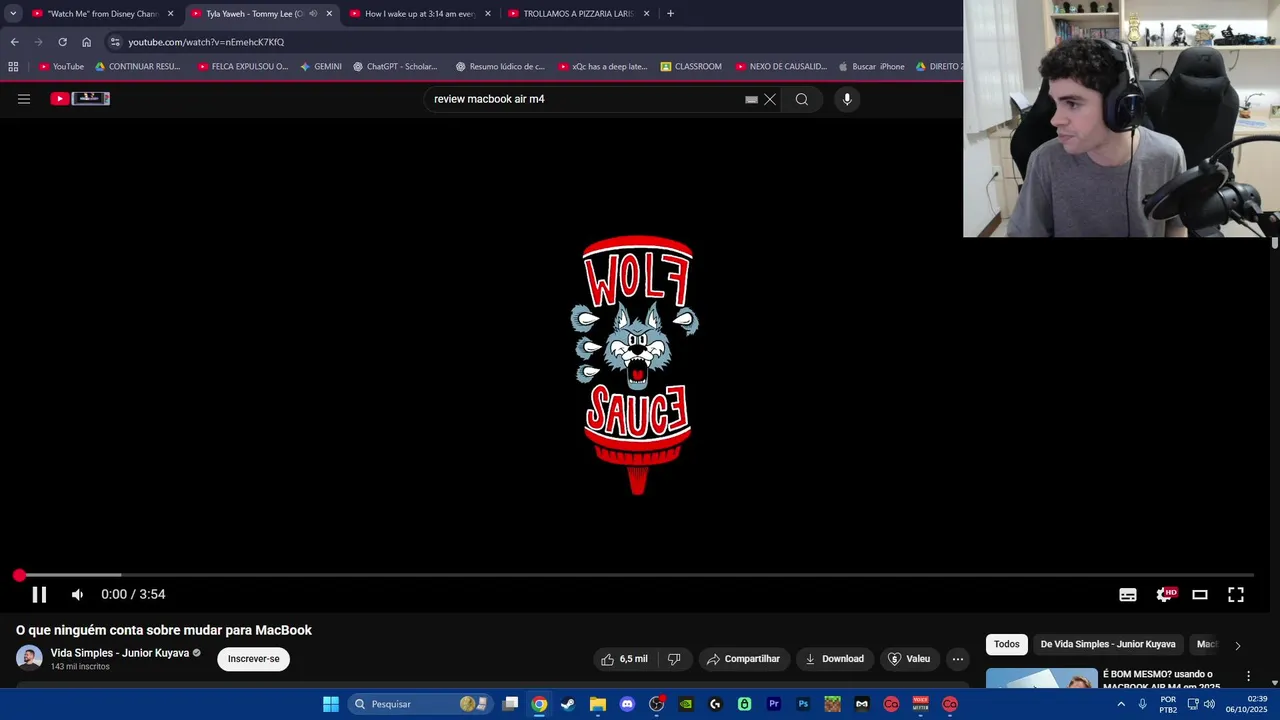Open the tab search dropdown arrow
Viewport: 1280px width, 720px height.
tap(13, 14)
